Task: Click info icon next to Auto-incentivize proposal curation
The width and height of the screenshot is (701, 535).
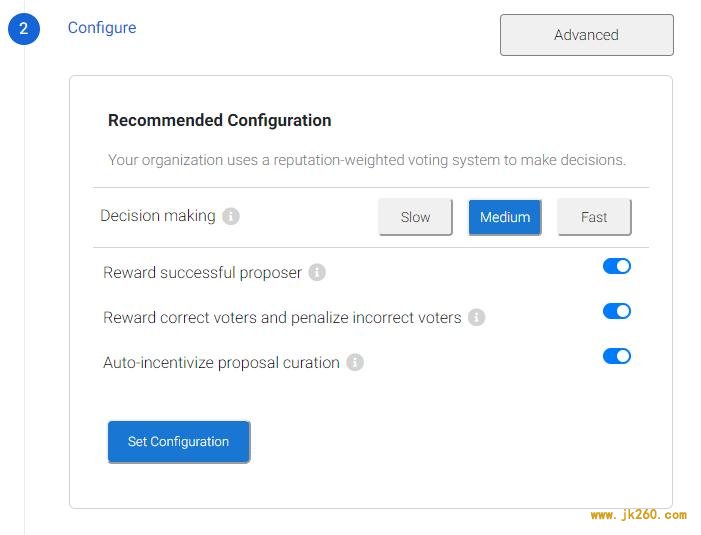Action: pyautogui.click(x=355, y=362)
